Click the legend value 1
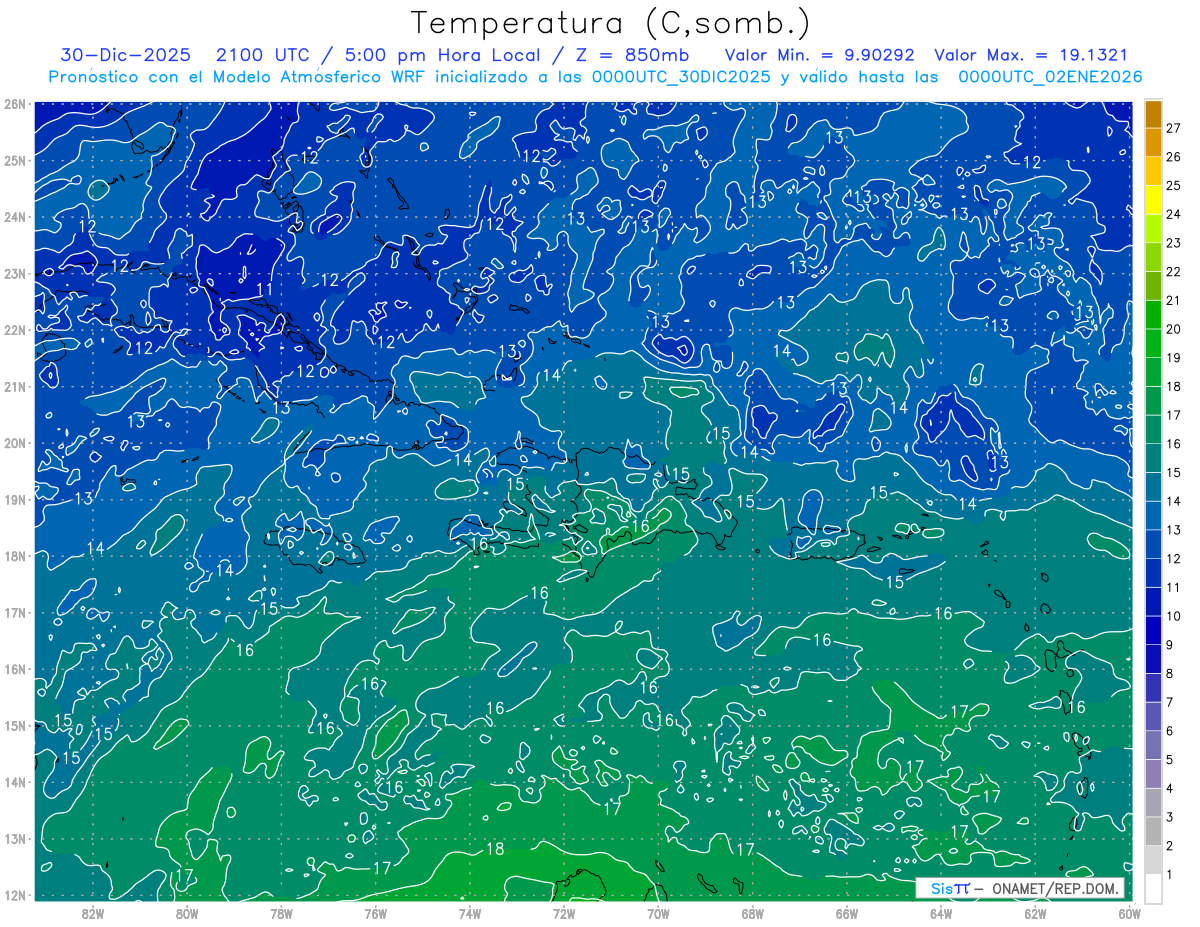 1171,874
